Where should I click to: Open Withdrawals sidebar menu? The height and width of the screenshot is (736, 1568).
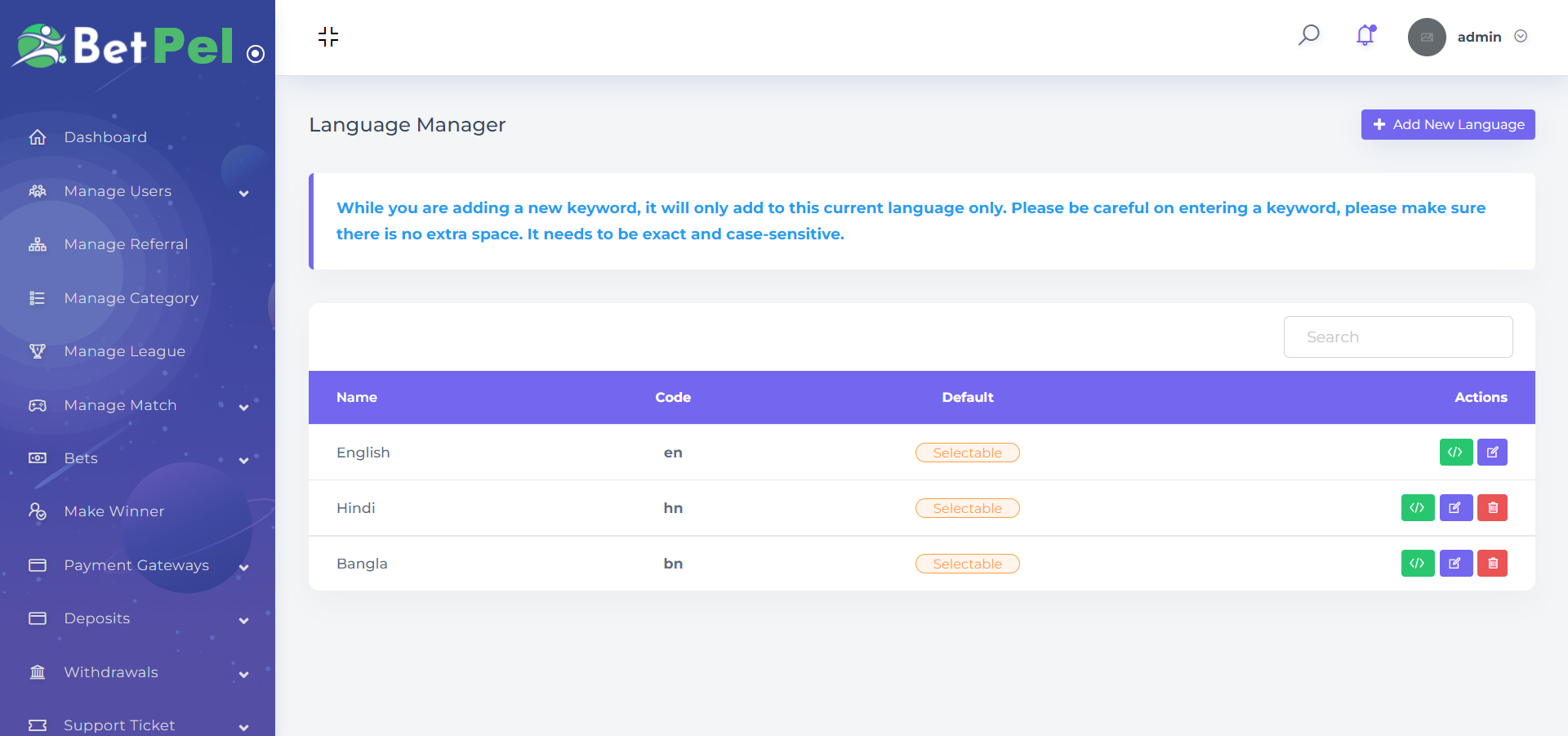[x=111, y=672]
